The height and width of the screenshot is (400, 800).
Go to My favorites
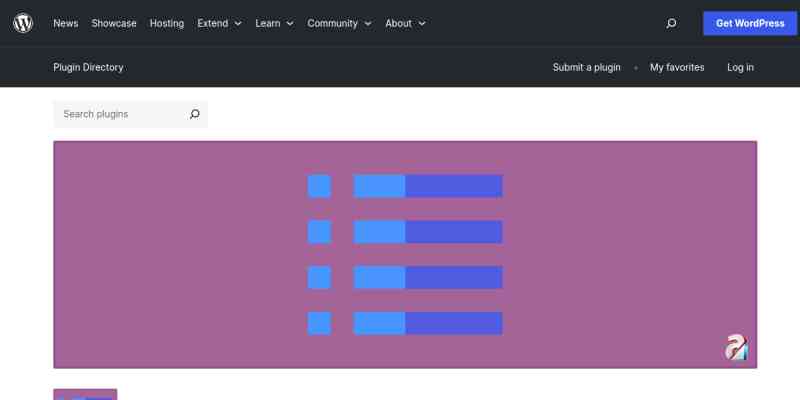click(x=677, y=67)
